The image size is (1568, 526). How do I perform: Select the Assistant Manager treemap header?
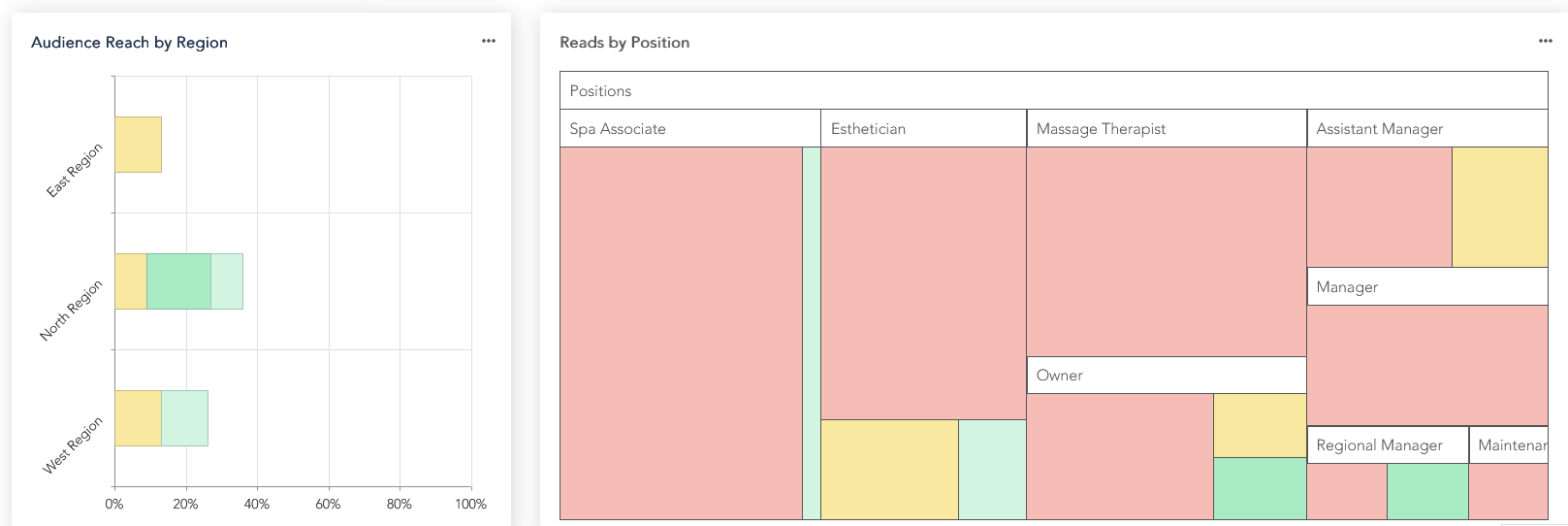pos(1426,128)
